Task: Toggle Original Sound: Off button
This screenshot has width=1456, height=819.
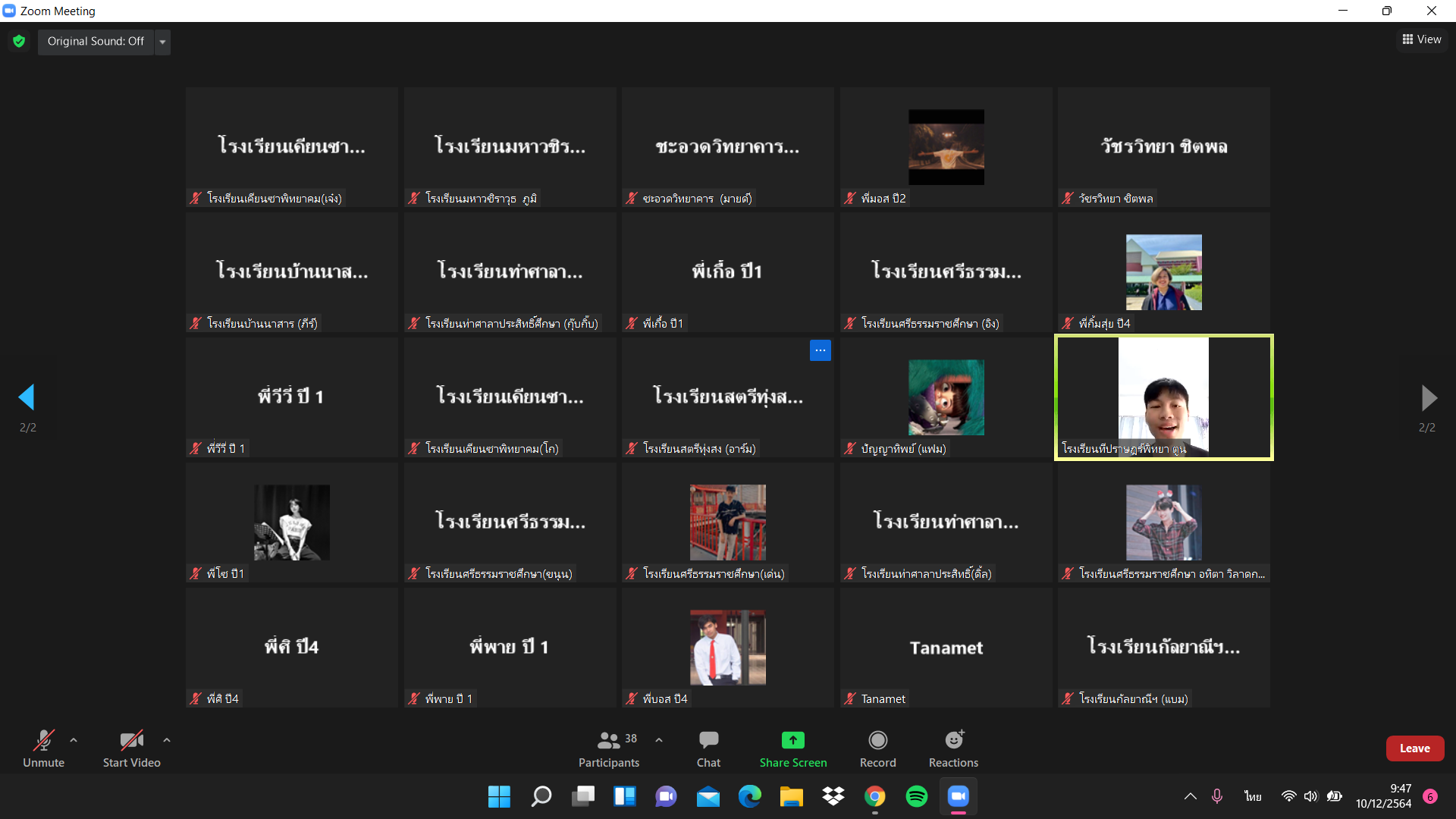Action: (96, 41)
